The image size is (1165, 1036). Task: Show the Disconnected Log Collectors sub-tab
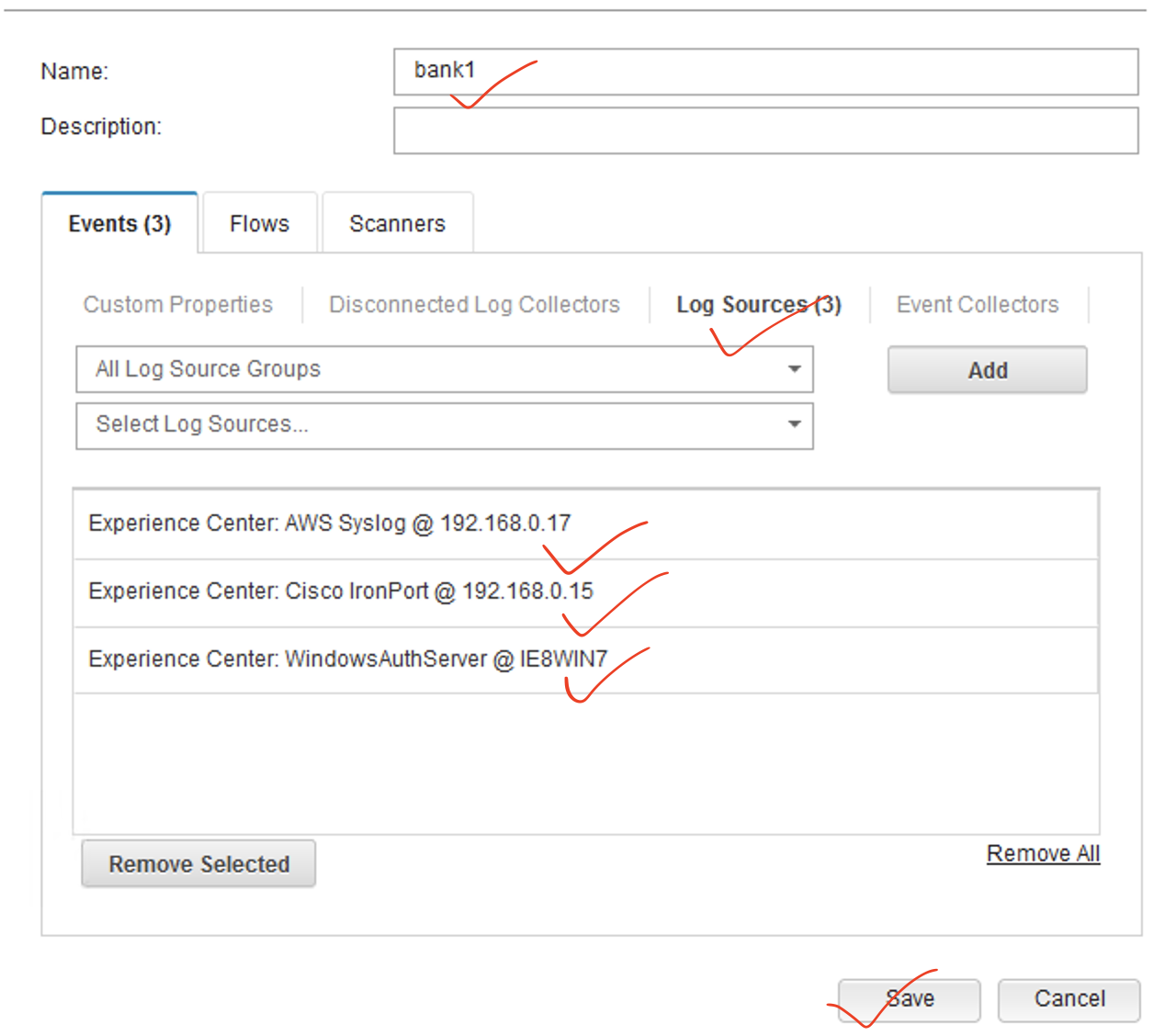coord(474,305)
